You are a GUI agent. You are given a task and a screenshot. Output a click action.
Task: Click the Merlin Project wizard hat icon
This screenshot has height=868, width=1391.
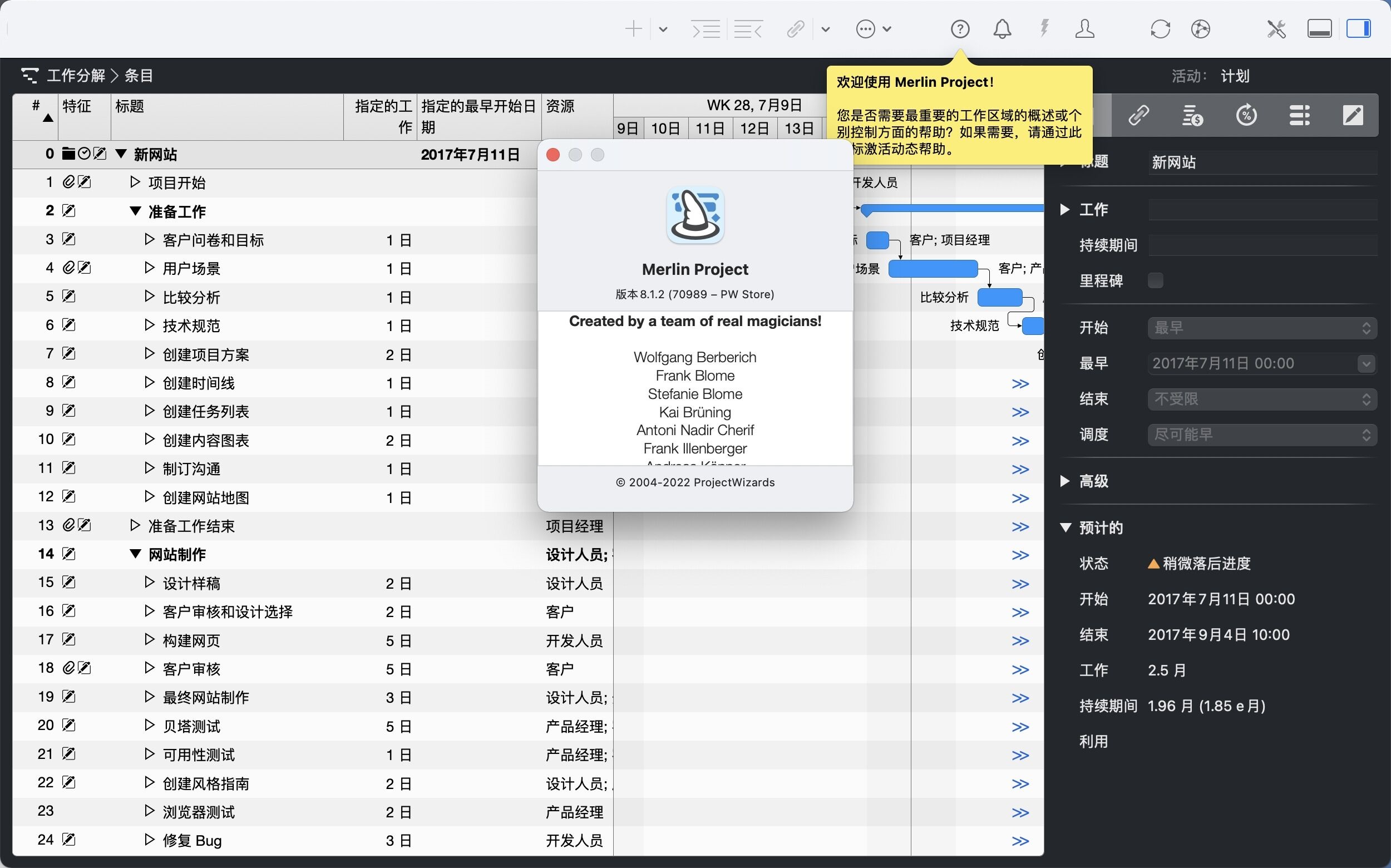coord(695,215)
